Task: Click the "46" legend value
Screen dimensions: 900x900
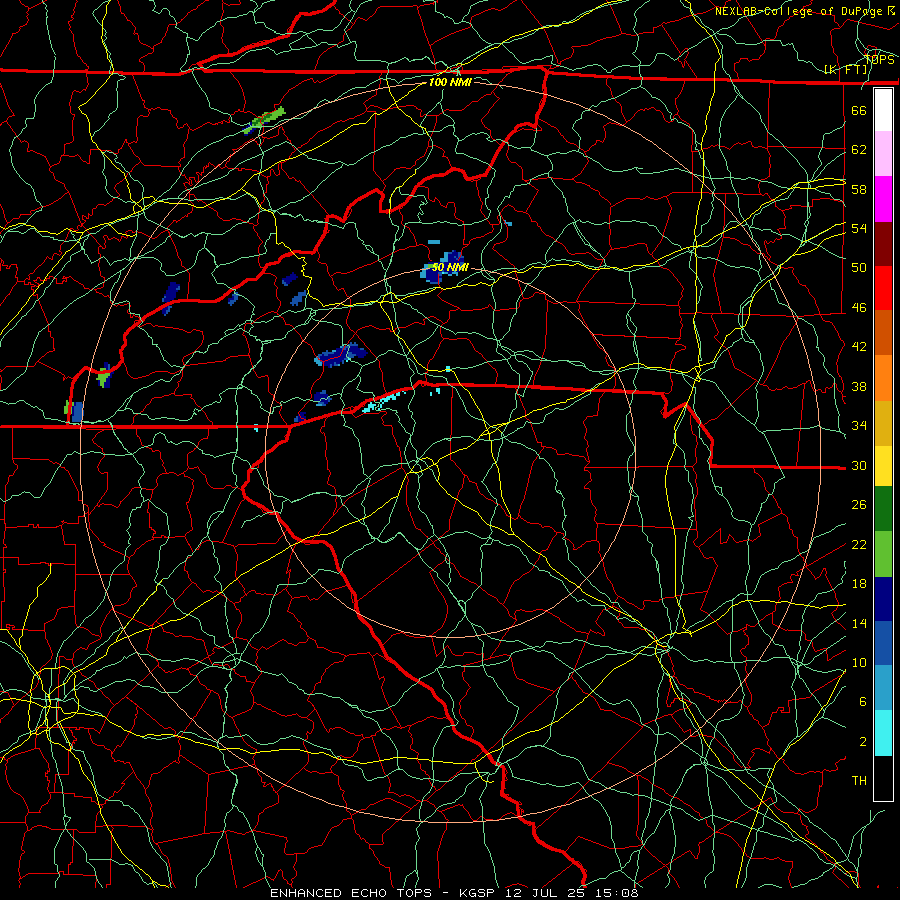Action: (859, 308)
